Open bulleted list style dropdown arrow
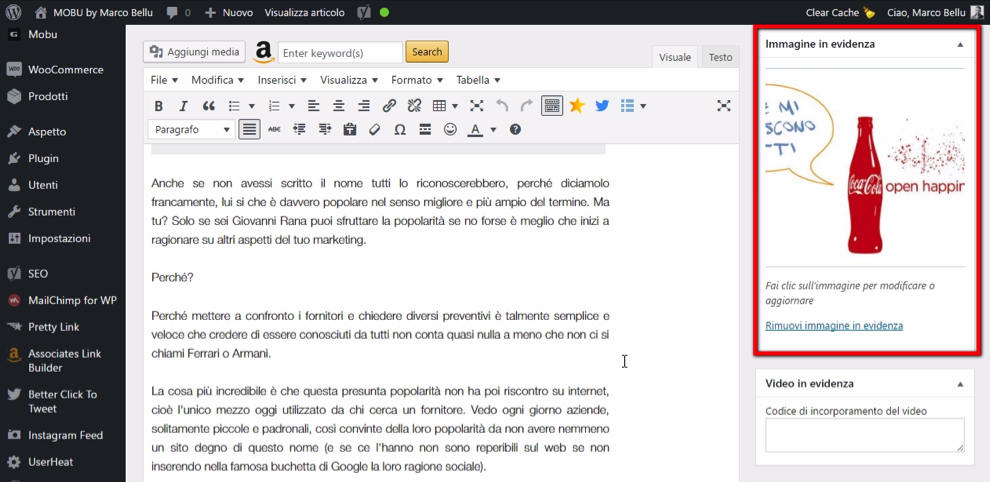The width and height of the screenshot is (990, 482). (252, 105)
